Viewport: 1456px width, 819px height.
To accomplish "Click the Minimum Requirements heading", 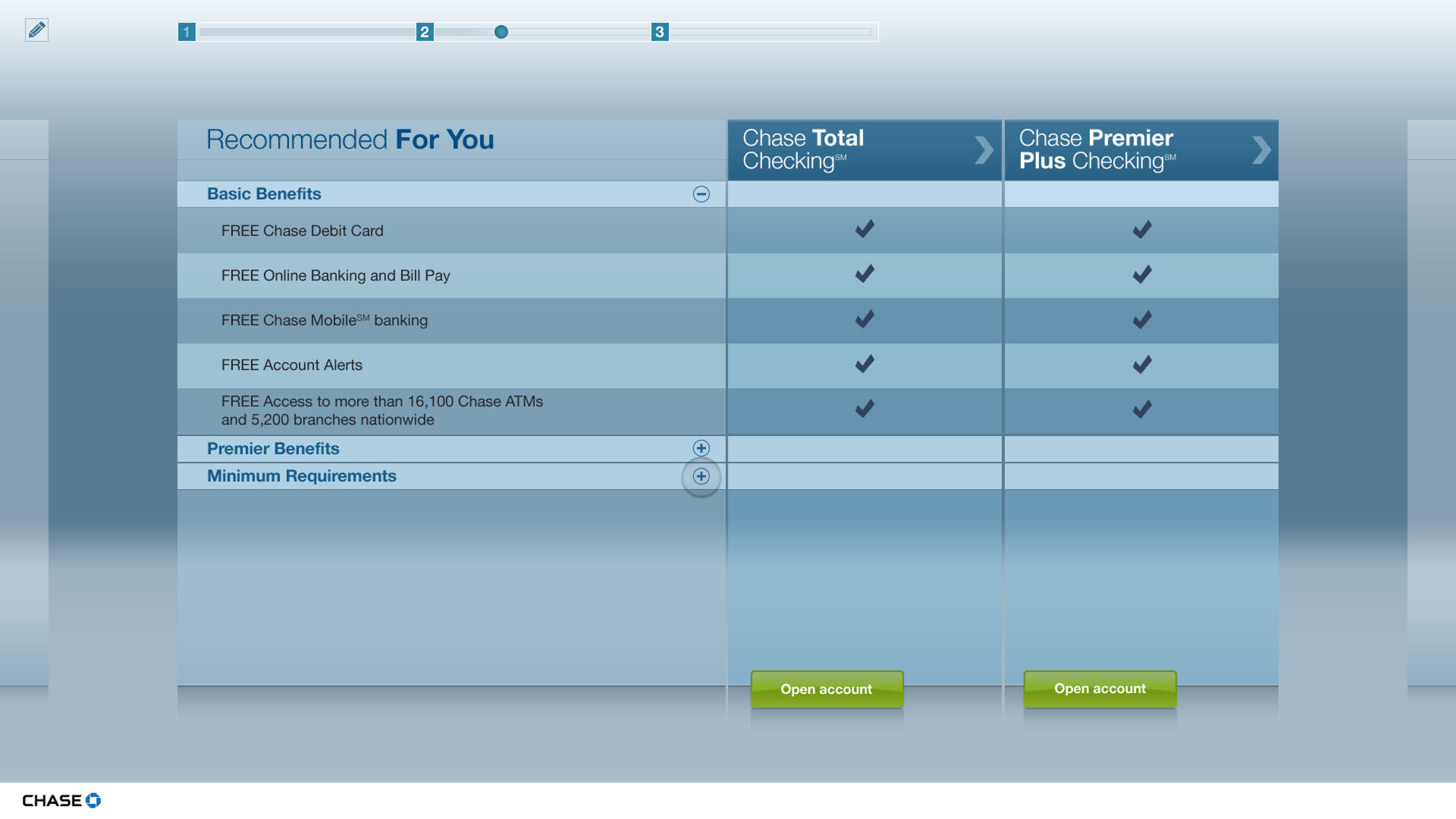I will coord(301,476).
